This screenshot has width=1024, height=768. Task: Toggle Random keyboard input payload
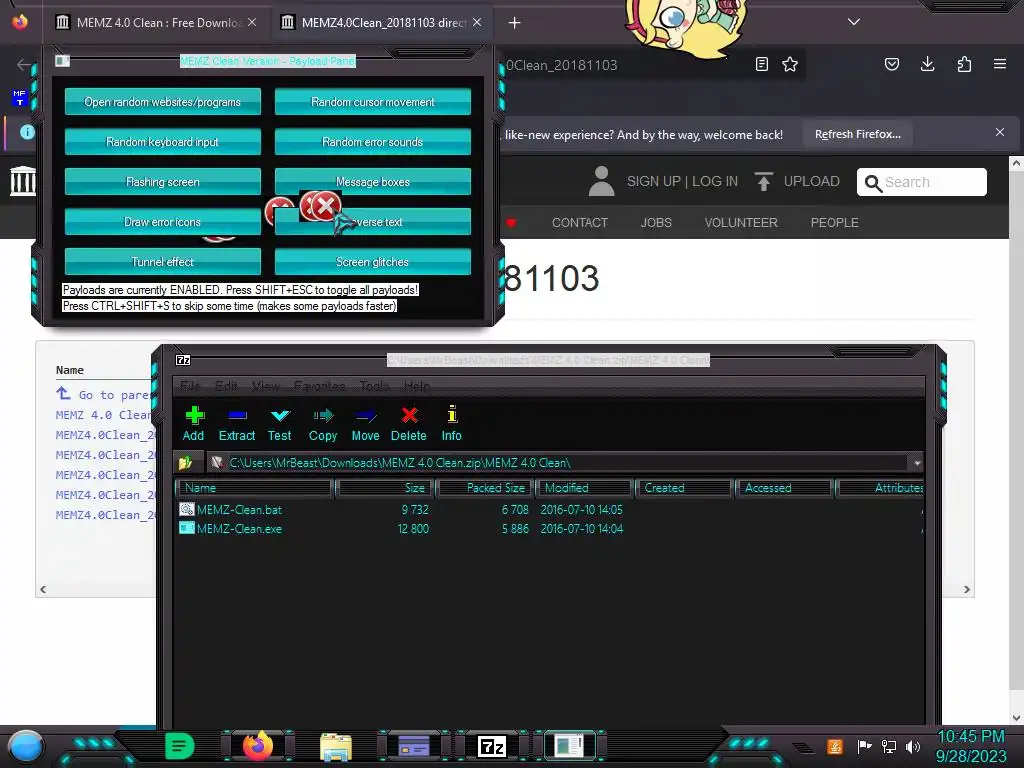(x=163, y=142)
